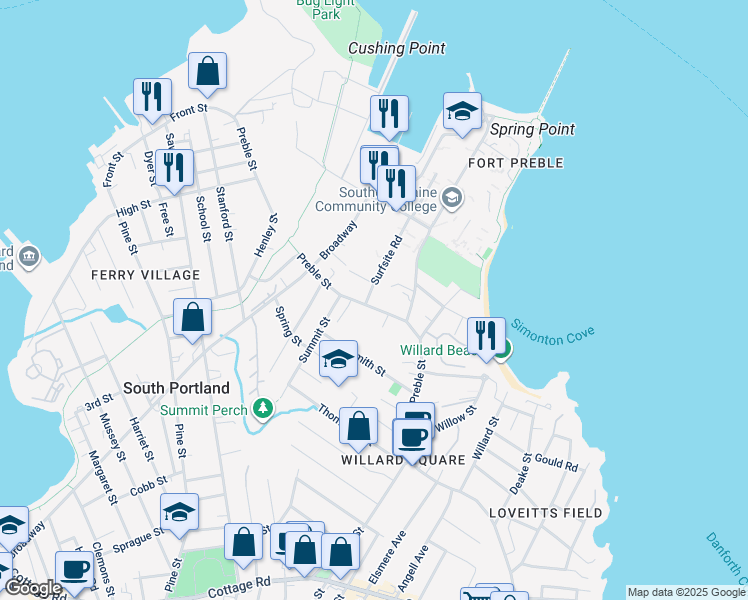The width and height of the screenshot is (748, 600).
Task: Select the South Portland city label
Action: [x=176, y=387]
